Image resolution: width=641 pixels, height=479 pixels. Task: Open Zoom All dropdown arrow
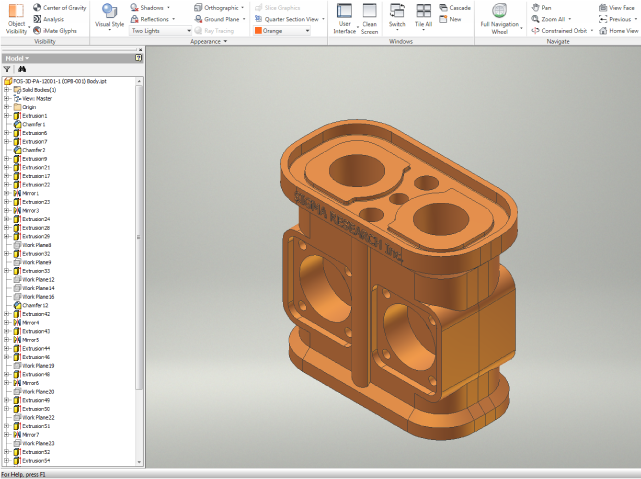coord(569,19)
